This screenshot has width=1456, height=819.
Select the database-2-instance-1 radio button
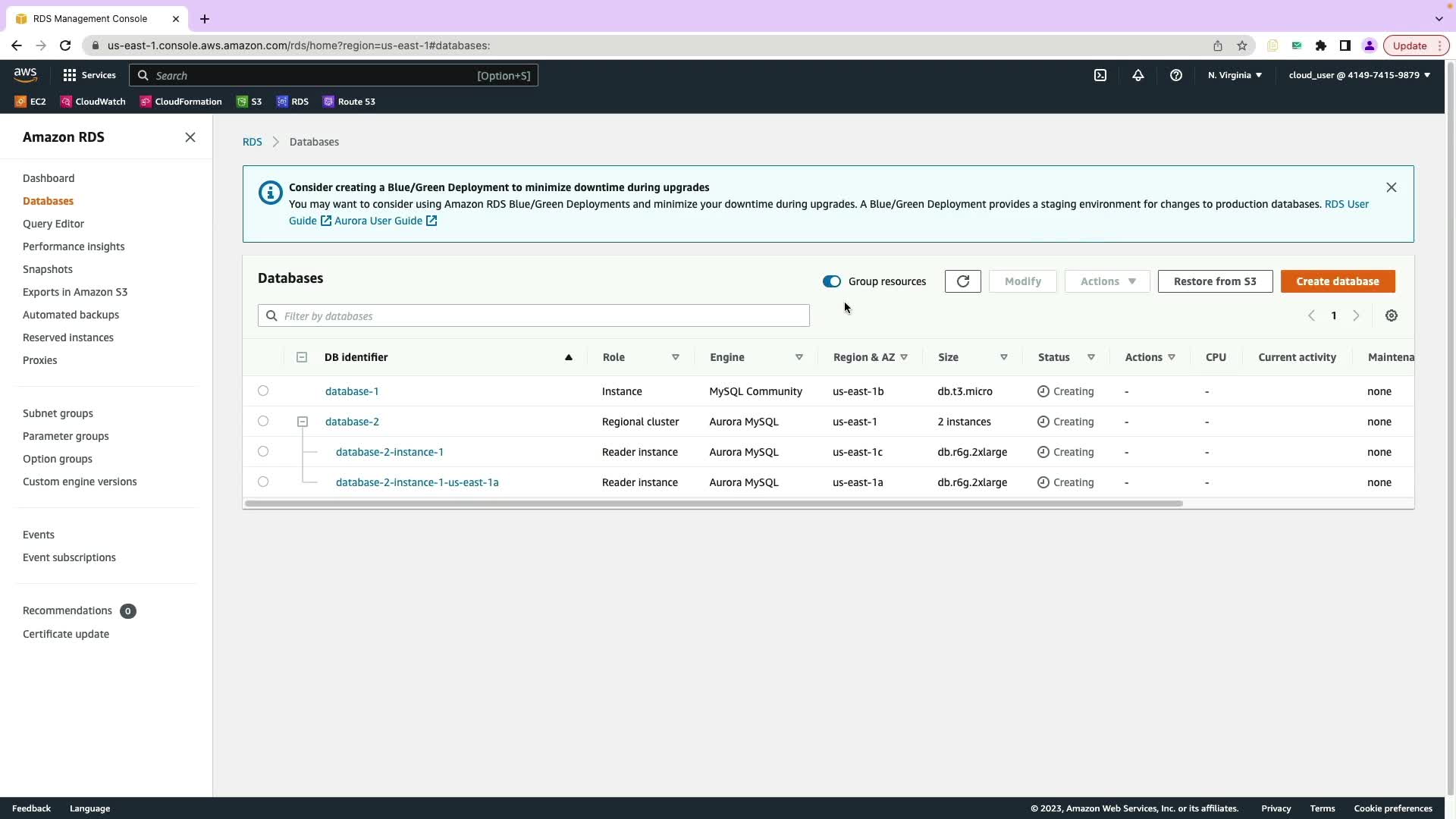click(263, 452)
